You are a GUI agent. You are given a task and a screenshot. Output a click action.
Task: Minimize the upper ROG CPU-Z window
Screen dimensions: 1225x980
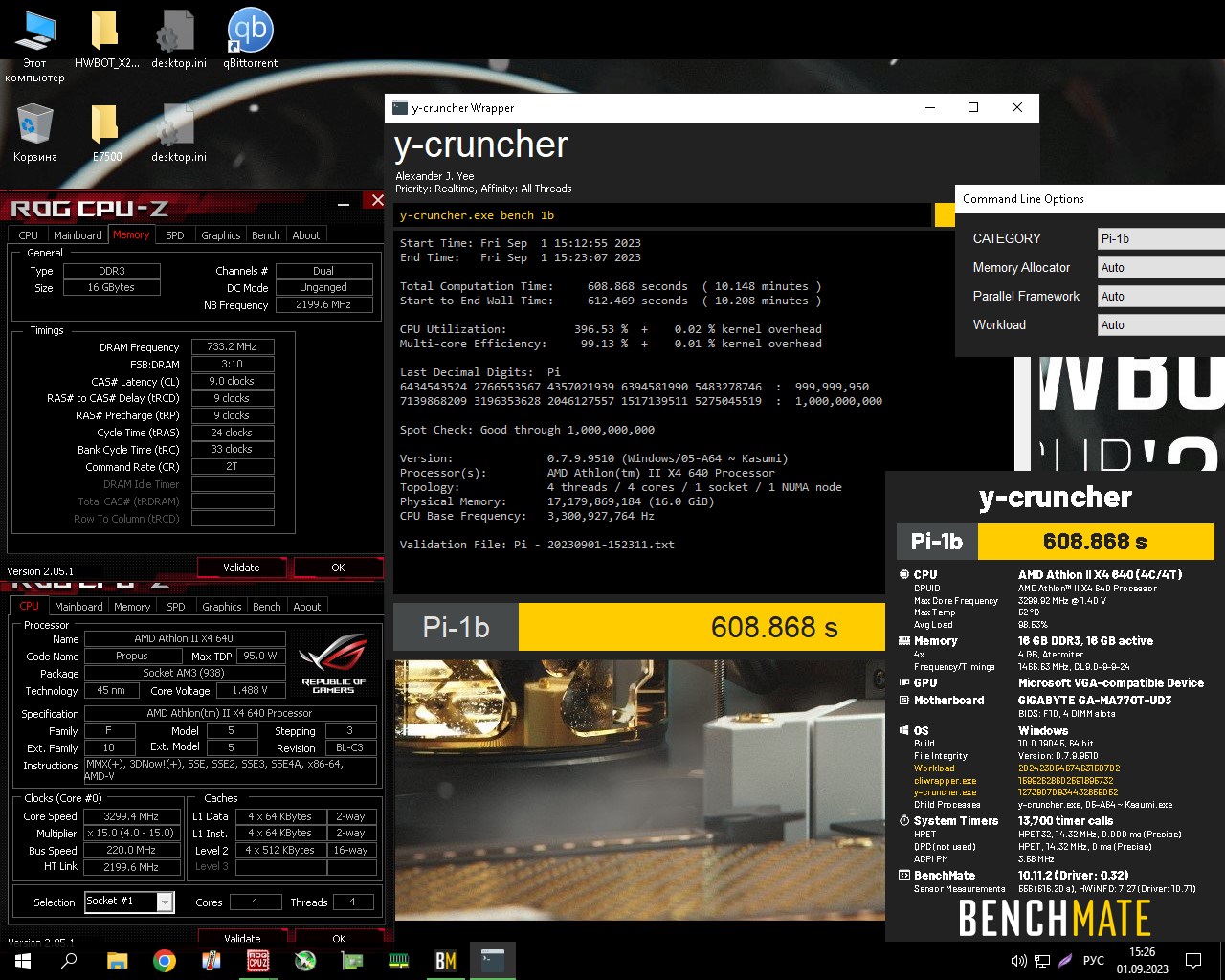click(344, 203)
